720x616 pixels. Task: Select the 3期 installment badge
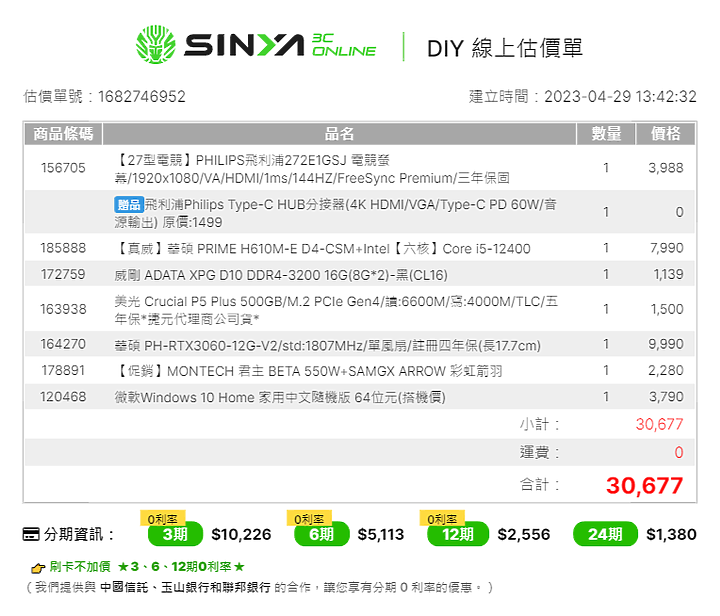(175, 534)
